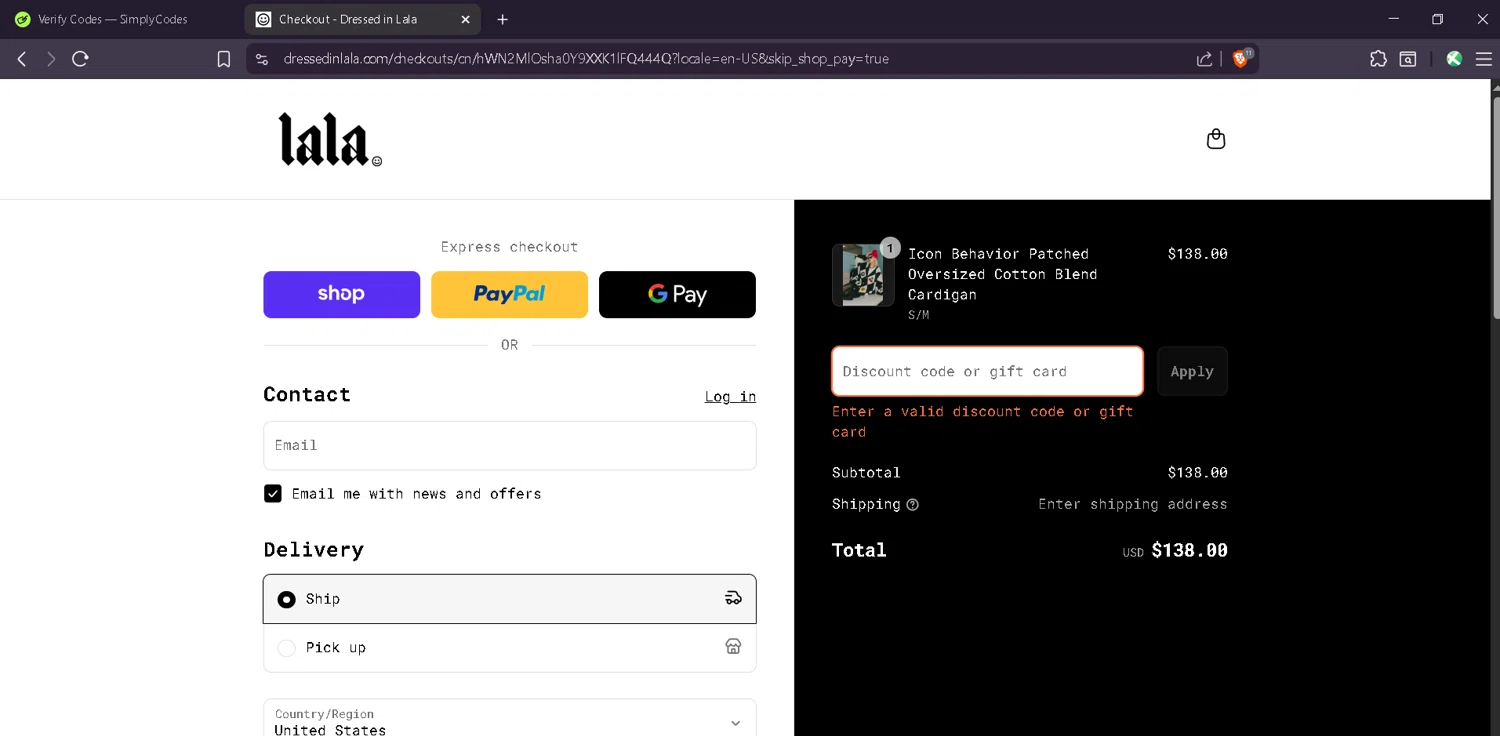
Task: Apply the discount code
Action: [1192, 371]
